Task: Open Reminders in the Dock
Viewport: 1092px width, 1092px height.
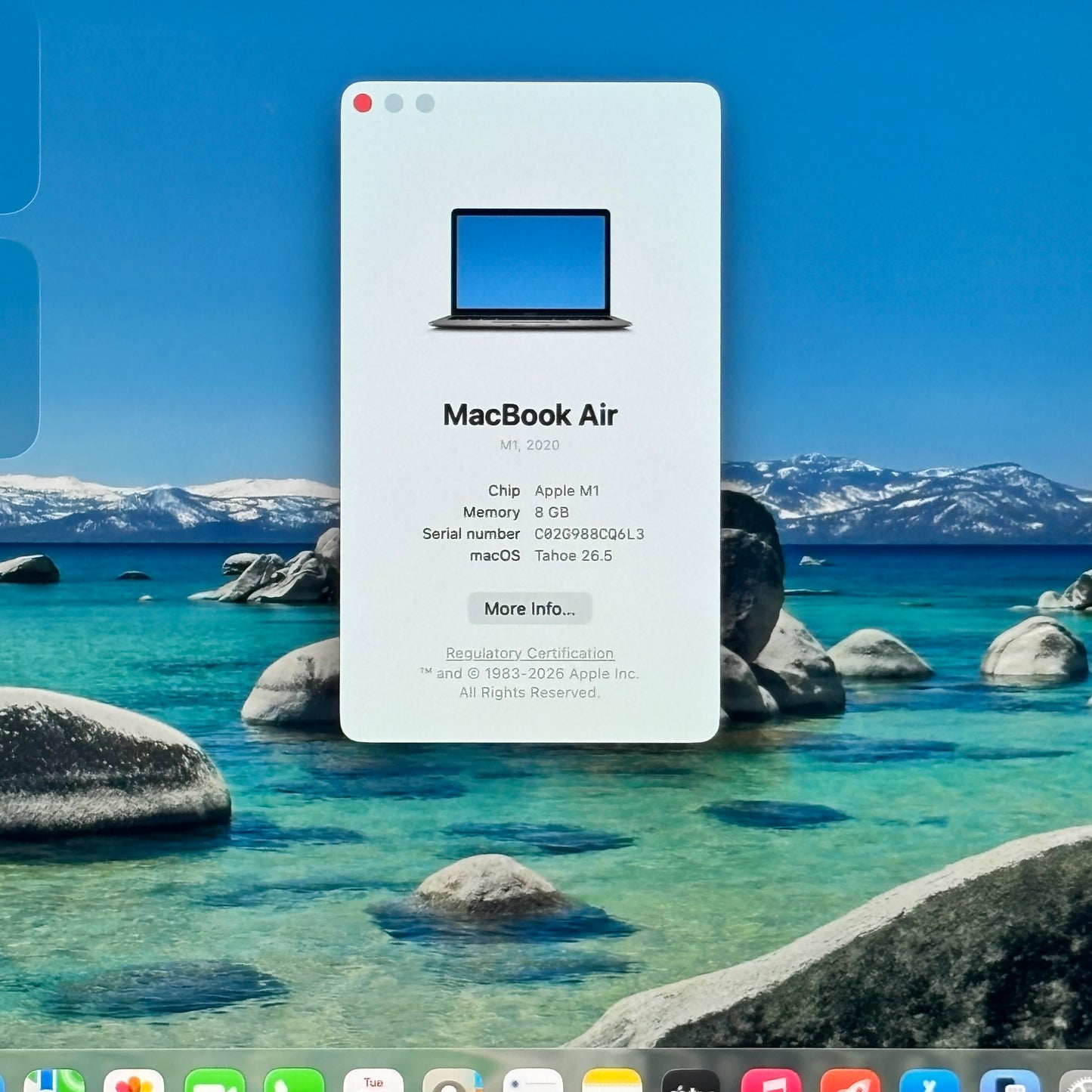Action: [533, 1081]
